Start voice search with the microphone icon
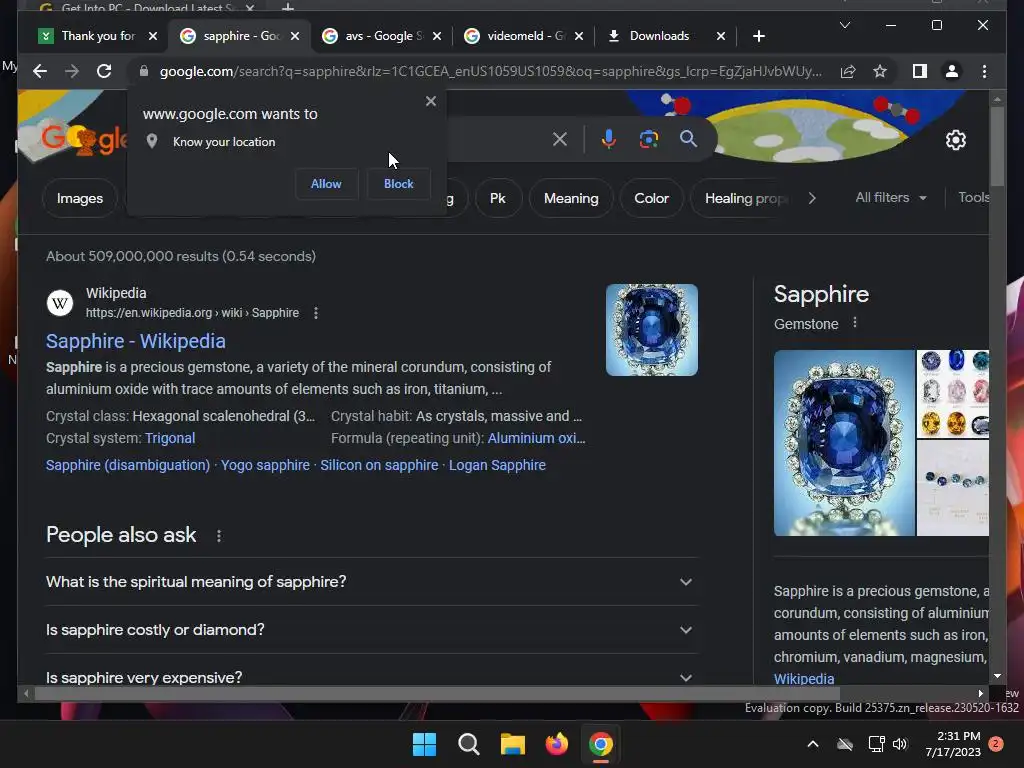This screenshot has width=1024, height=768. [609, 139]
